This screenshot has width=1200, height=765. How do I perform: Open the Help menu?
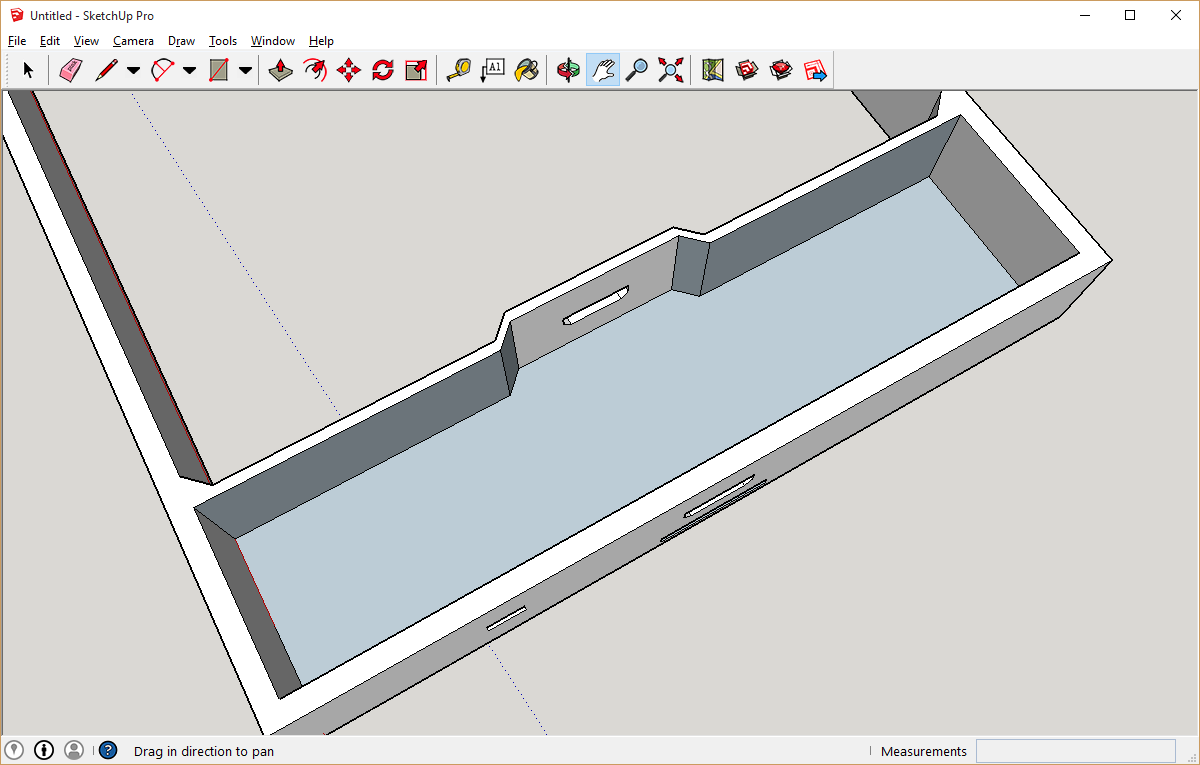click(x=321, y=41)
